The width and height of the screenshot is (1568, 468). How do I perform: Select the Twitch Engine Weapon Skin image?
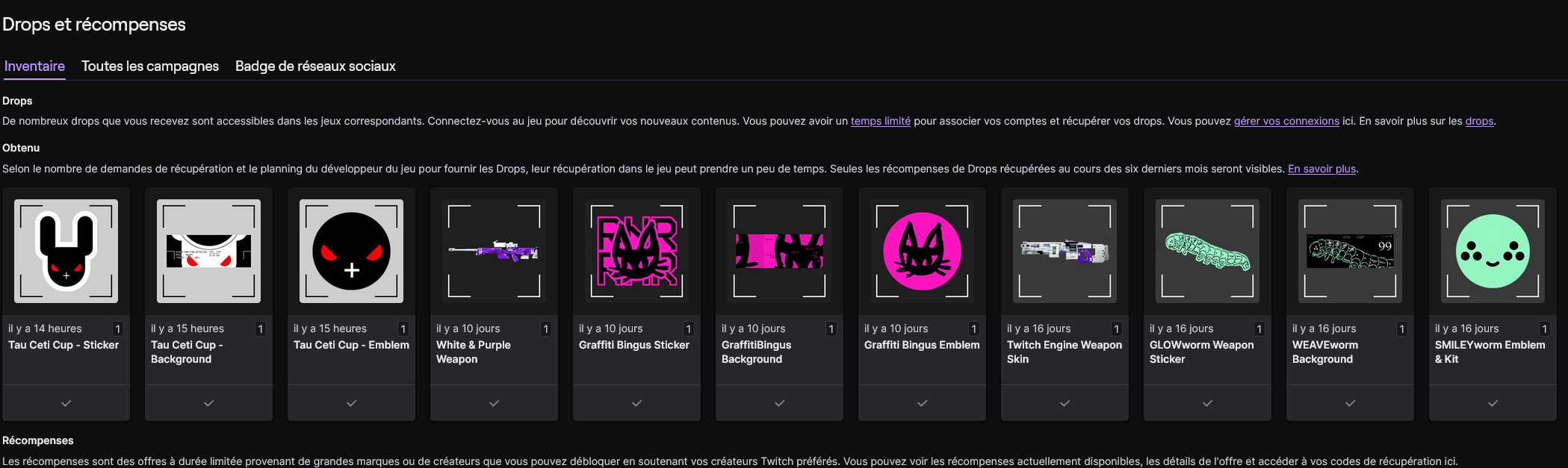[x=1065, y=251]
